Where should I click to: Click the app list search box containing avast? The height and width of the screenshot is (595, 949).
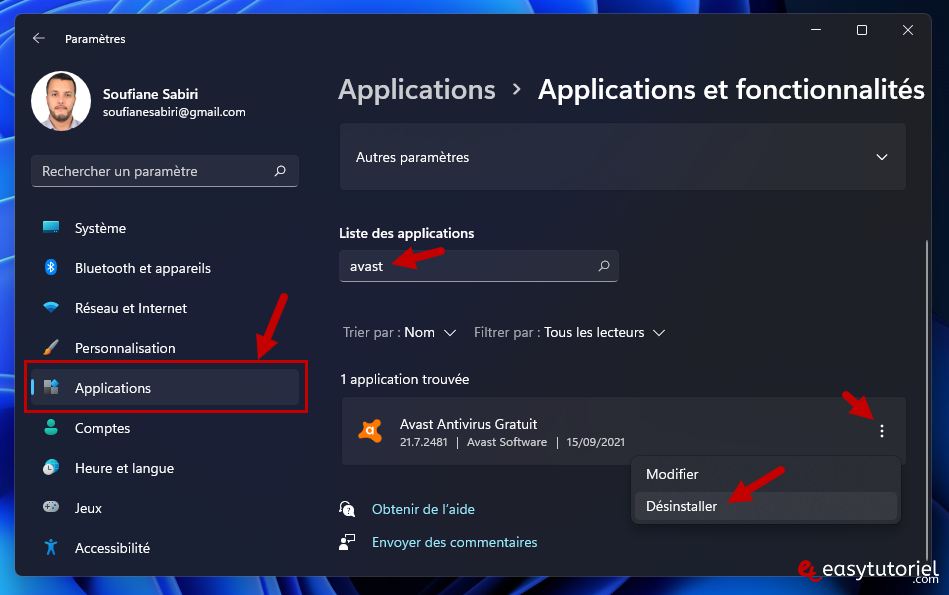(479, 266)
